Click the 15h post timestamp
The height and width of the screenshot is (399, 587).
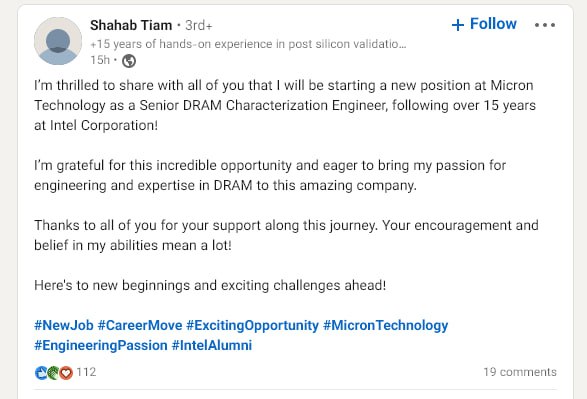tap(100, 60)
